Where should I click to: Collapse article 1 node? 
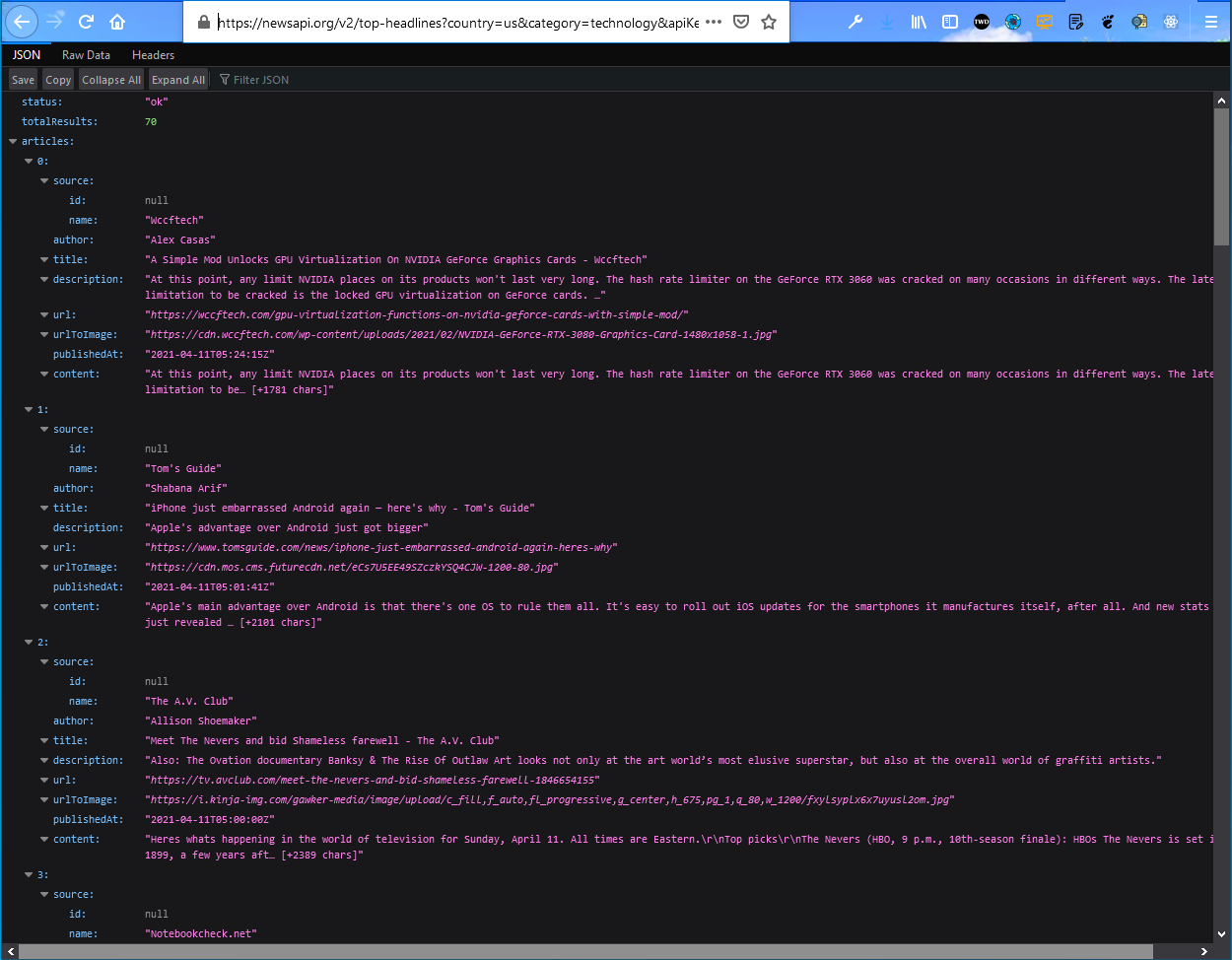(x=29, y=410)
